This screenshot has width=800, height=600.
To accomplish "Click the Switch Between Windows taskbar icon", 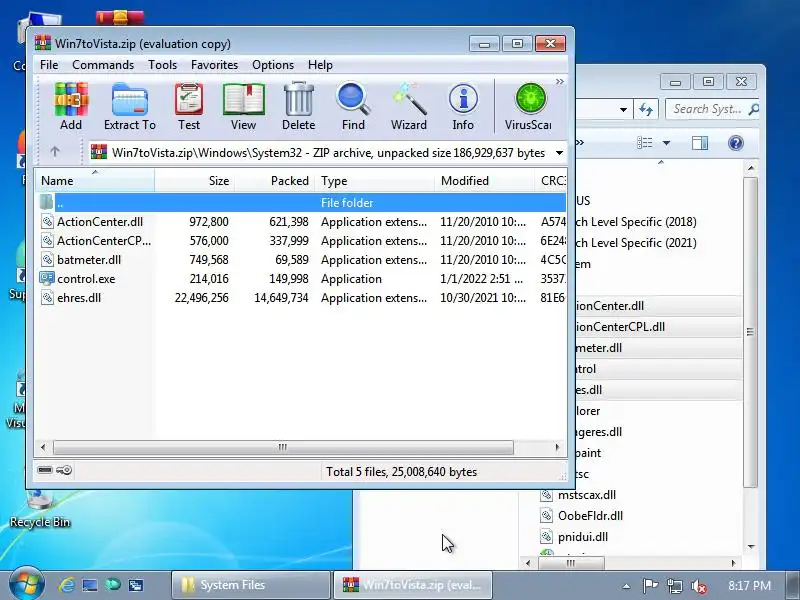I will click(x=136, y=585).
